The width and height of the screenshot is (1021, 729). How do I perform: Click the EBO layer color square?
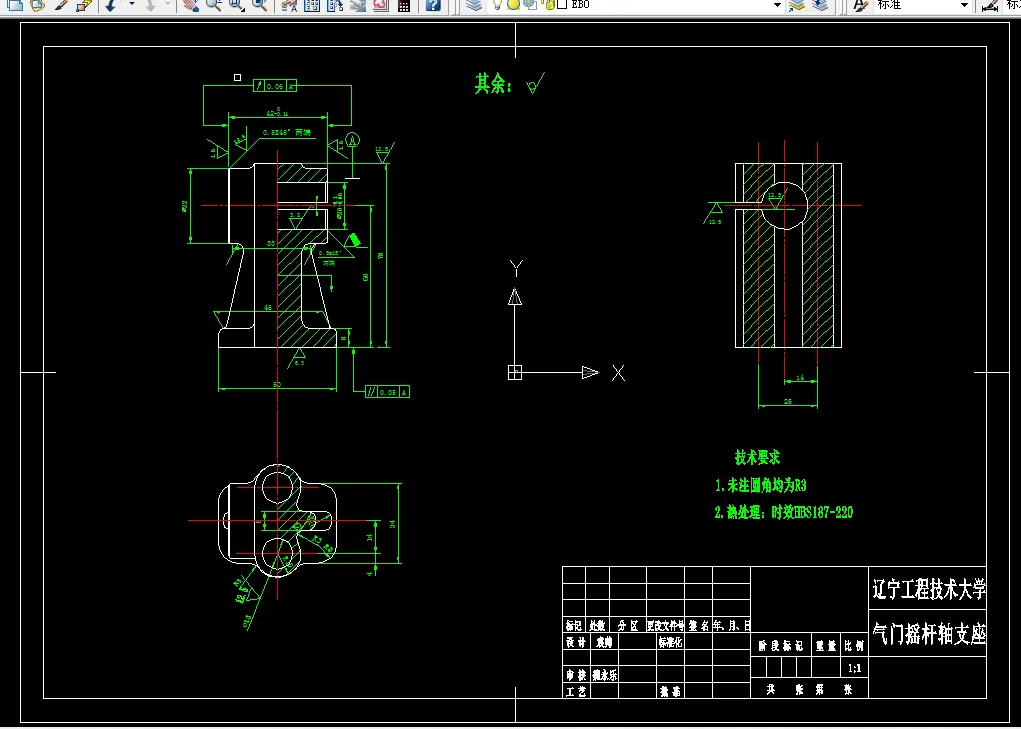click(563, 4)
